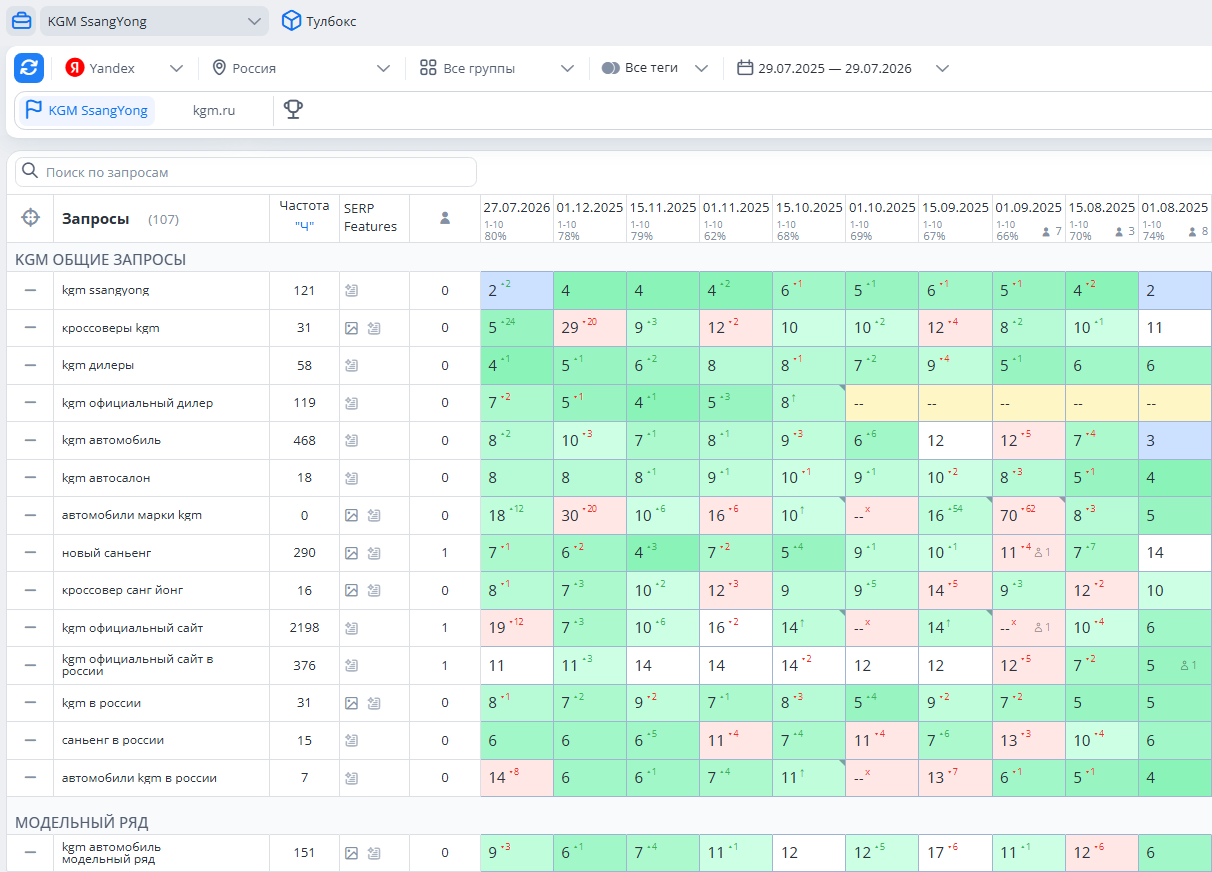Collapse the KGM ОБЩИЕ ЗАПРОСЫ group

(x=100, y=259)
